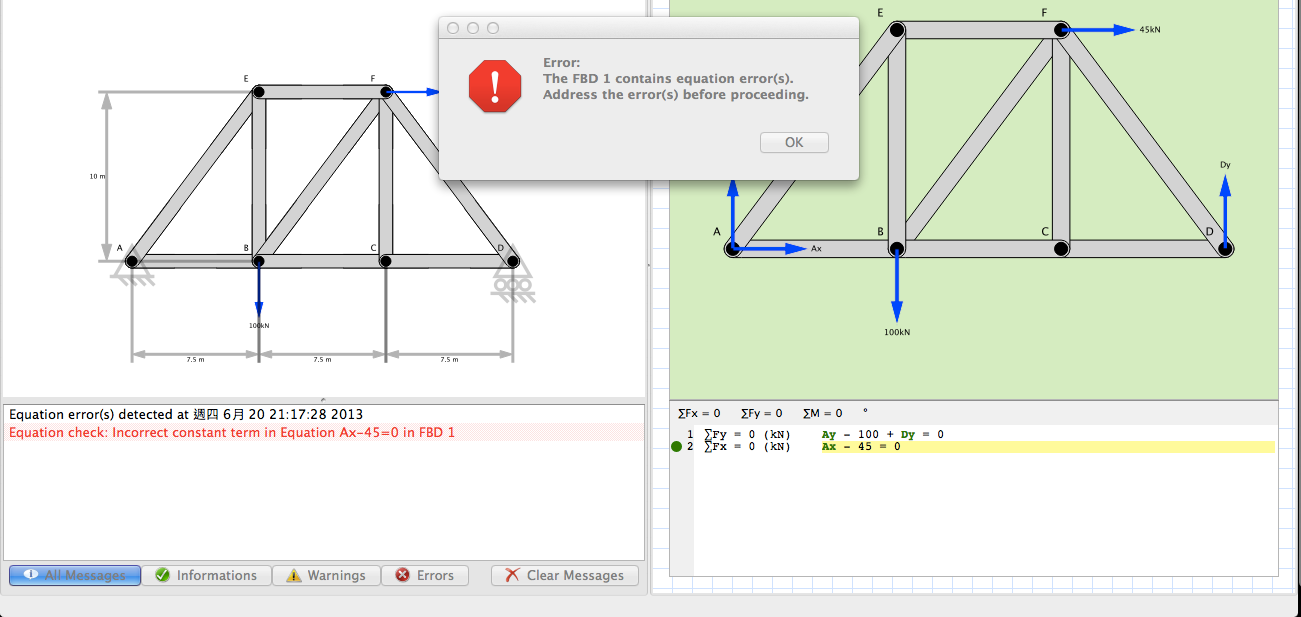Click the green checkmark Informations icon
Screen dimensions: 1301x617
(162, 575)
